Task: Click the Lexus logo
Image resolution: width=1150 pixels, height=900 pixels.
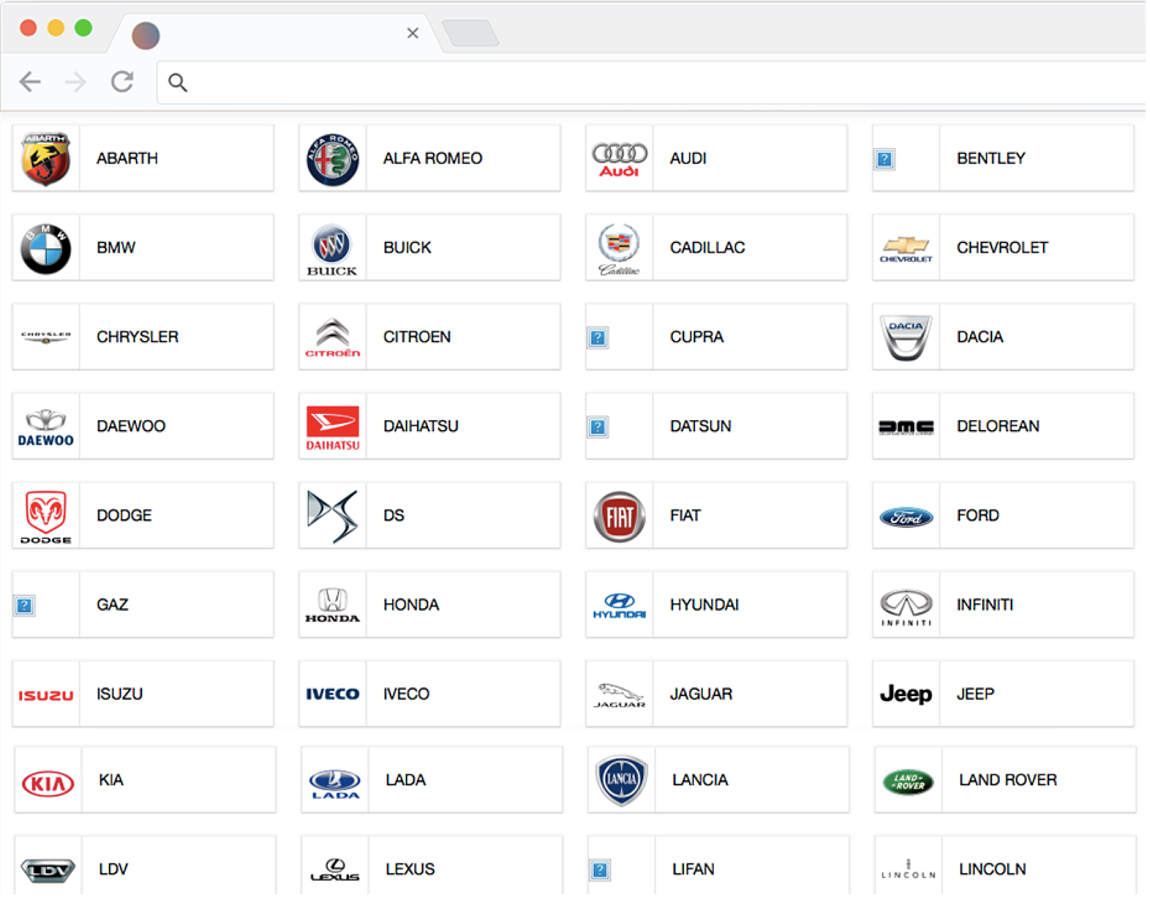Action: (x=335, y=870)
